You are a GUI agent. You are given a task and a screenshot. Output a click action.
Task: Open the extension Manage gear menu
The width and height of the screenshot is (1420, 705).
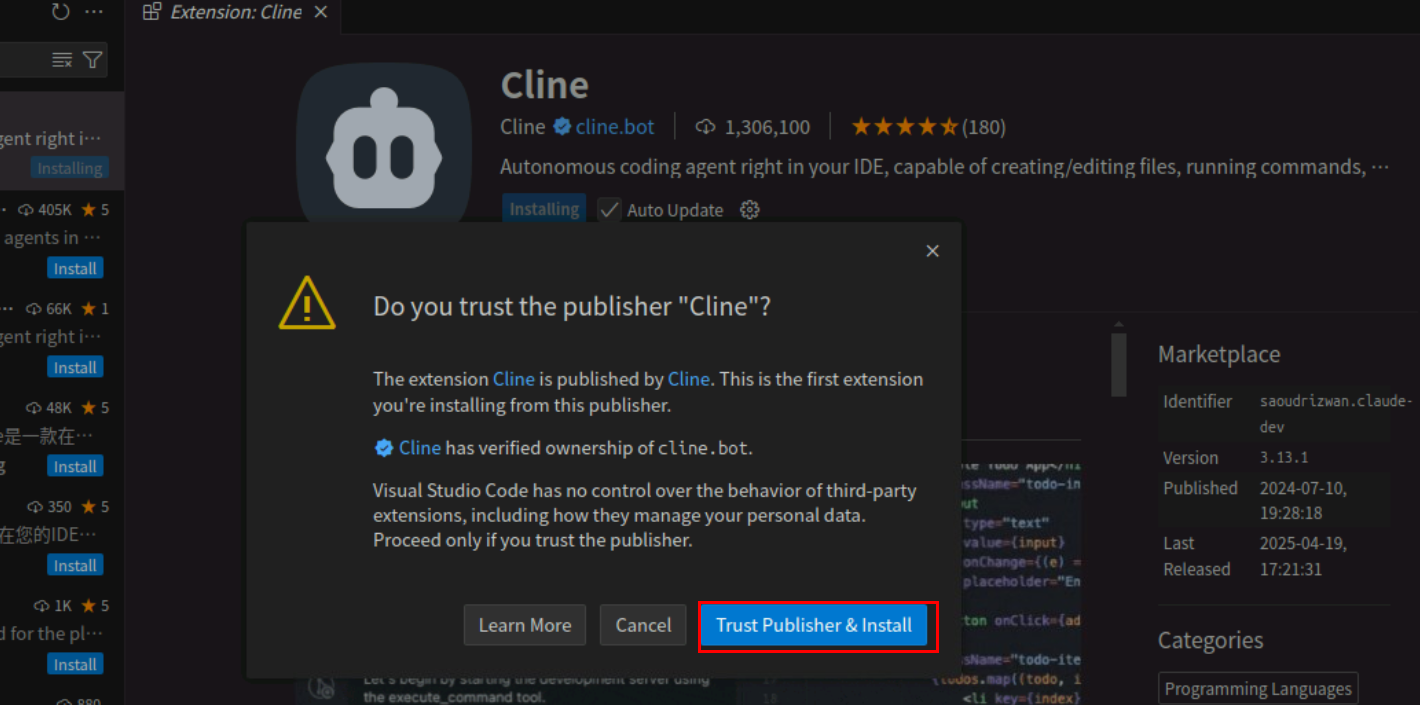(x=750, y=210)
